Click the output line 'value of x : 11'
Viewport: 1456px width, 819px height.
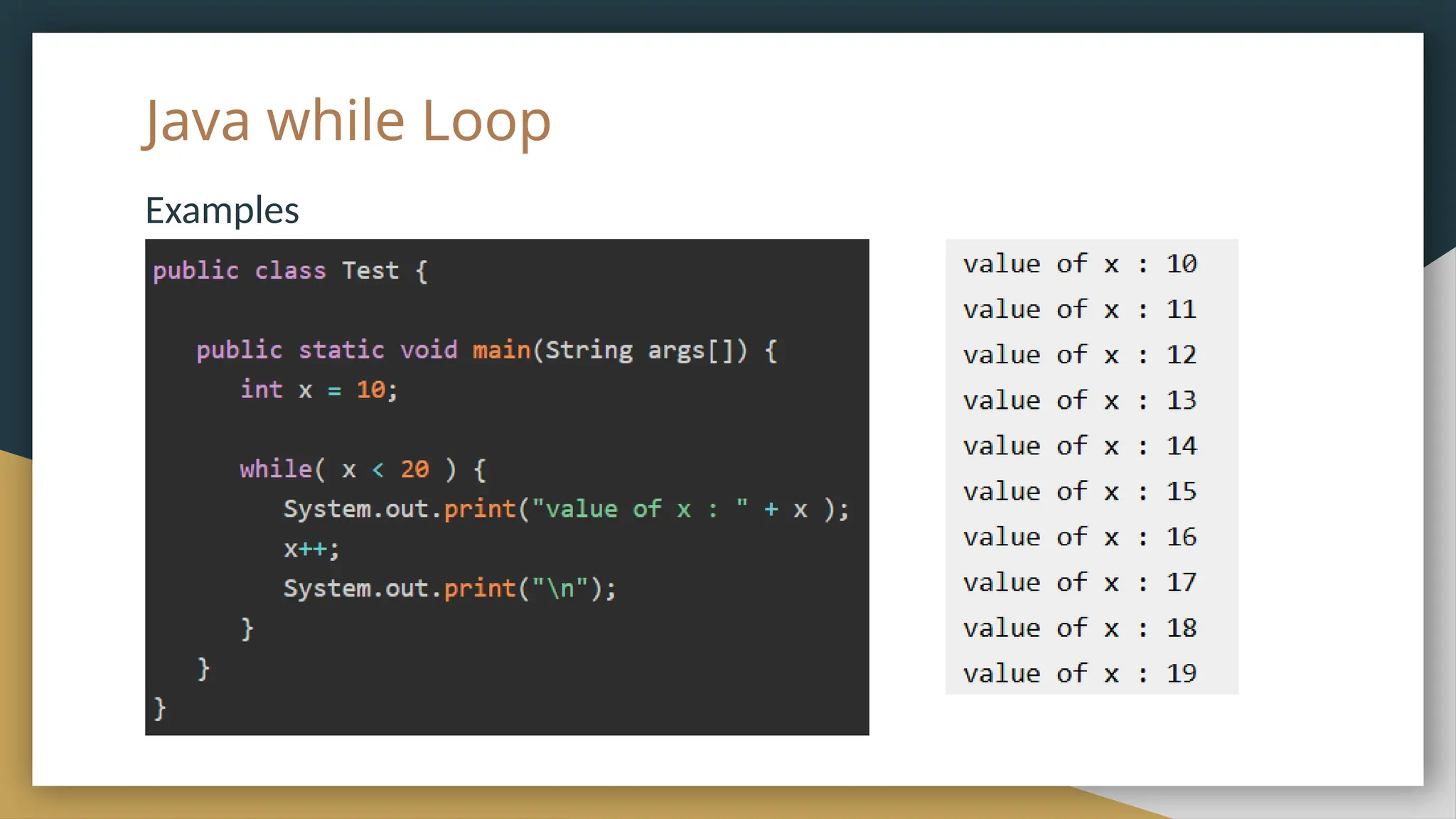[1080, 309]
